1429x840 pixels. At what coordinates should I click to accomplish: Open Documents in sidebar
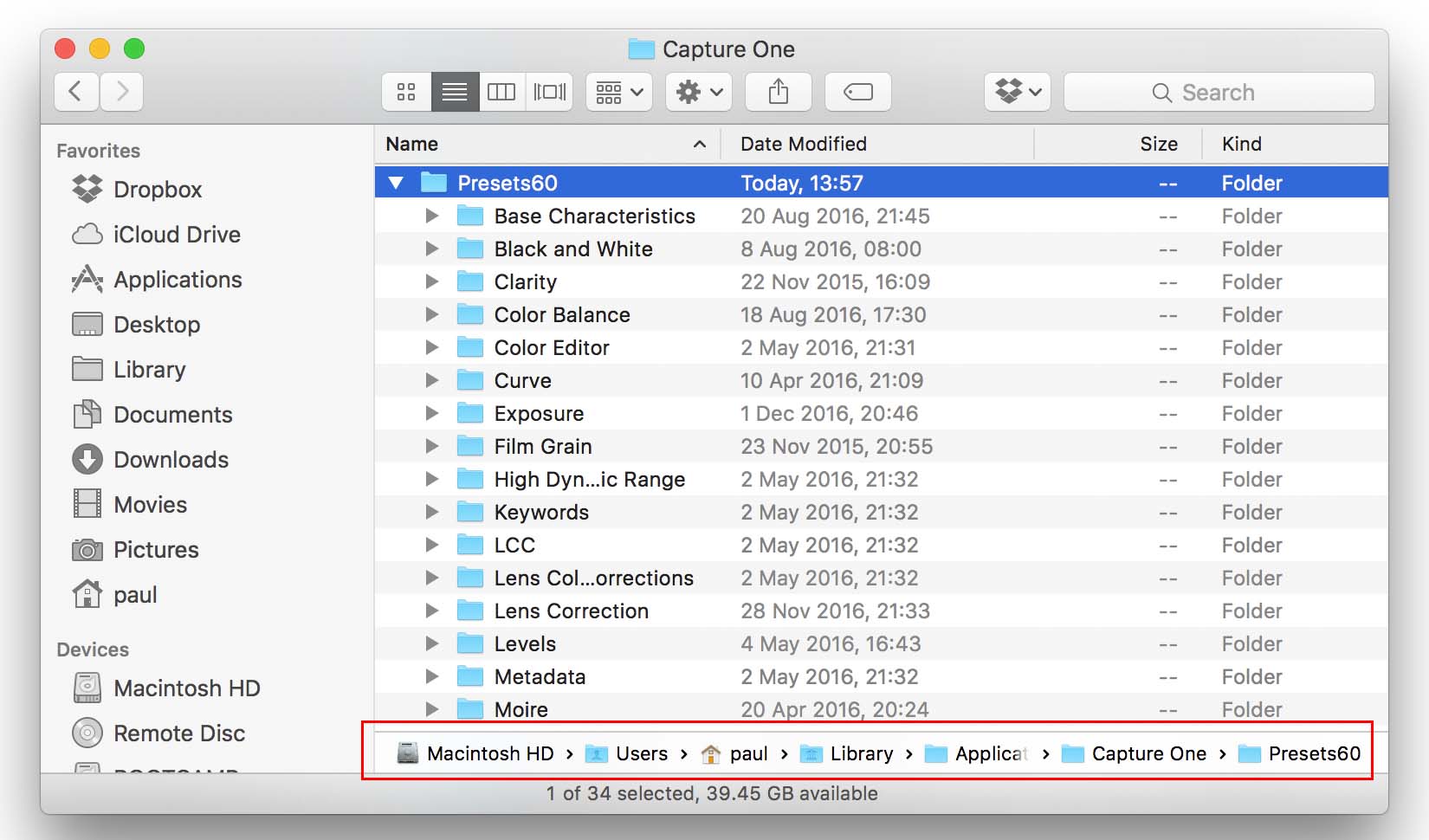tap(152, 415)
